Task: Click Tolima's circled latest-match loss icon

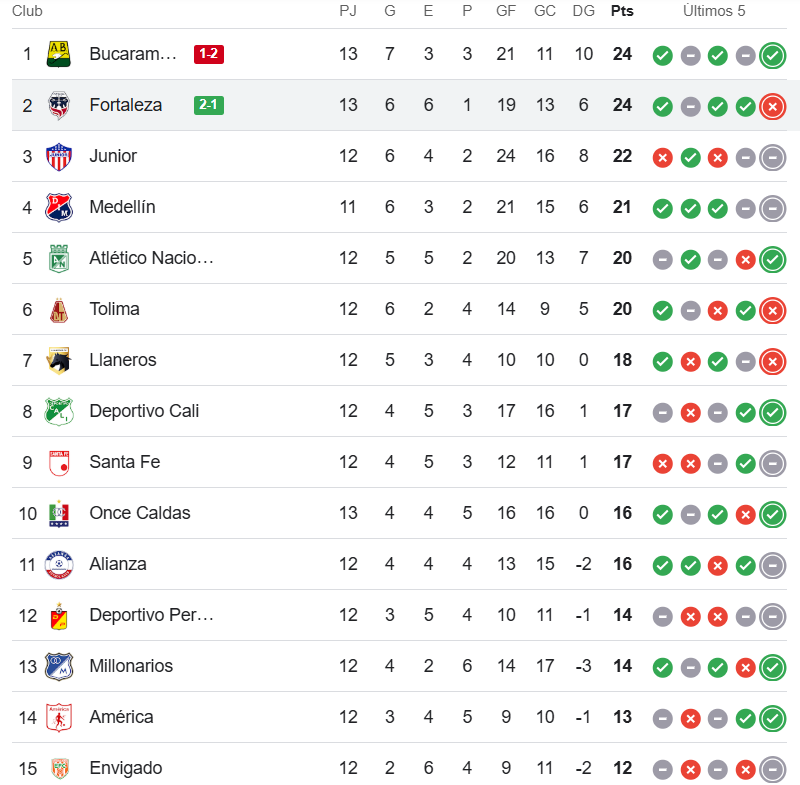Action: click(772, 310)
